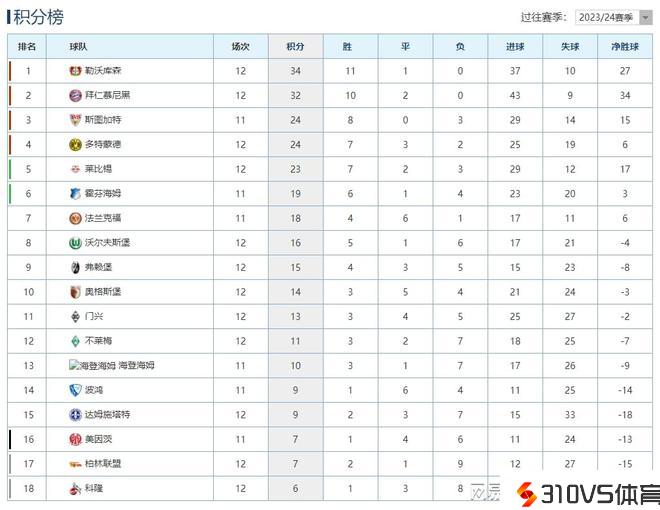
Task: Open the 柏林联盟 team link
Action: pyautogui.click(x=103, y=463)
